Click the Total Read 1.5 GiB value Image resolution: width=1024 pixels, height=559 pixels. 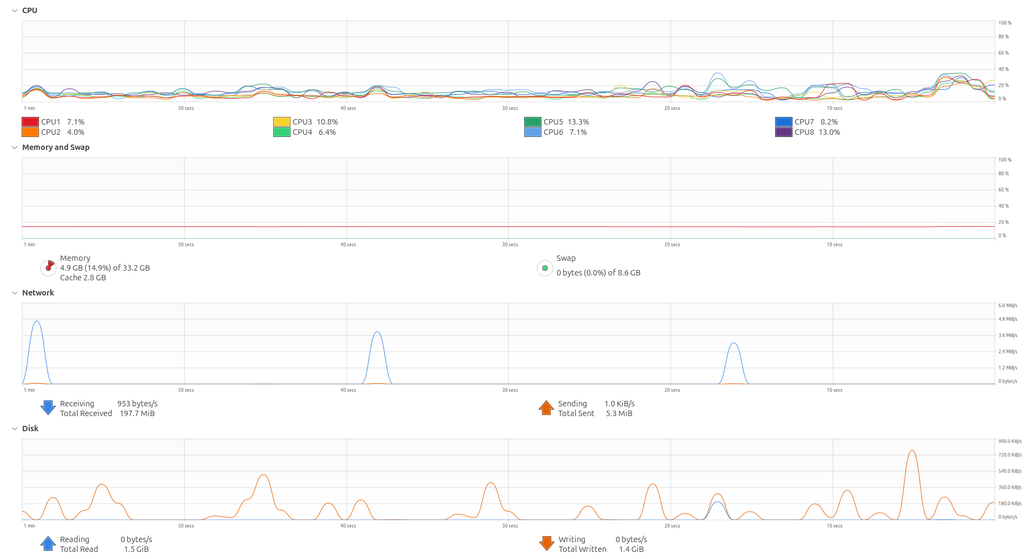[x=136, y=549]
